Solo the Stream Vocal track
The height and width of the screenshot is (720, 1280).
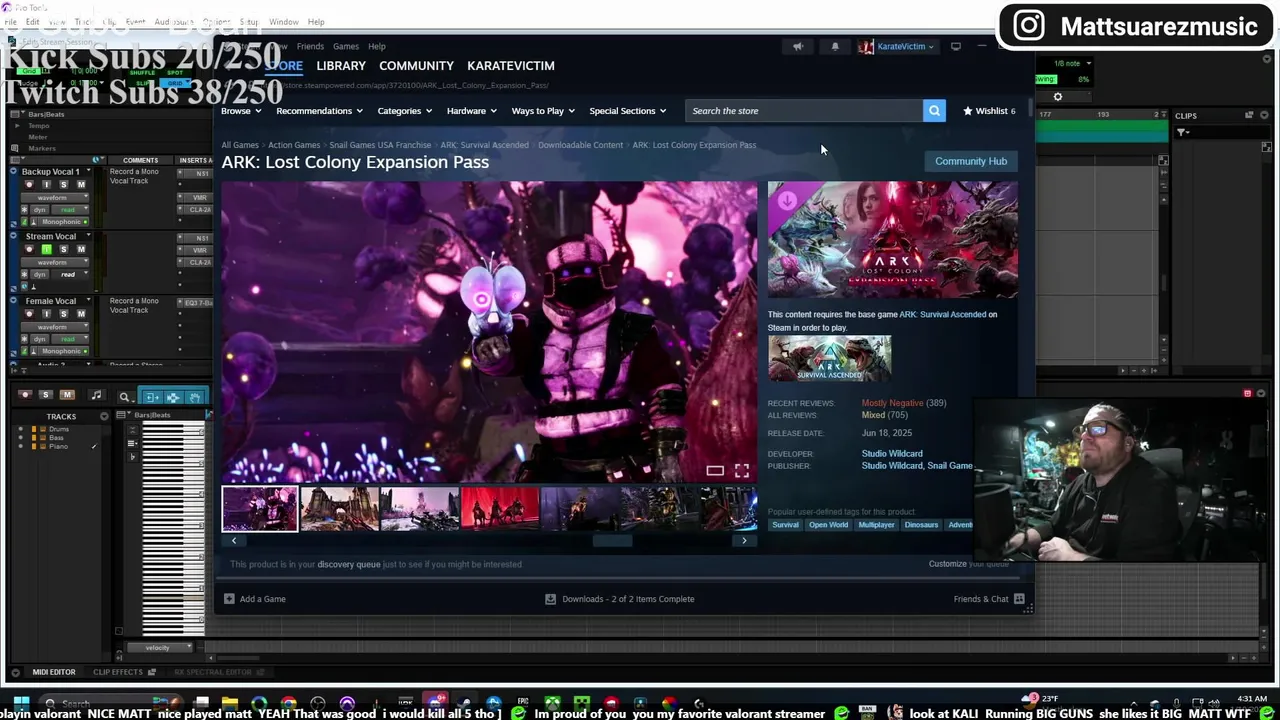click(64, 249)
